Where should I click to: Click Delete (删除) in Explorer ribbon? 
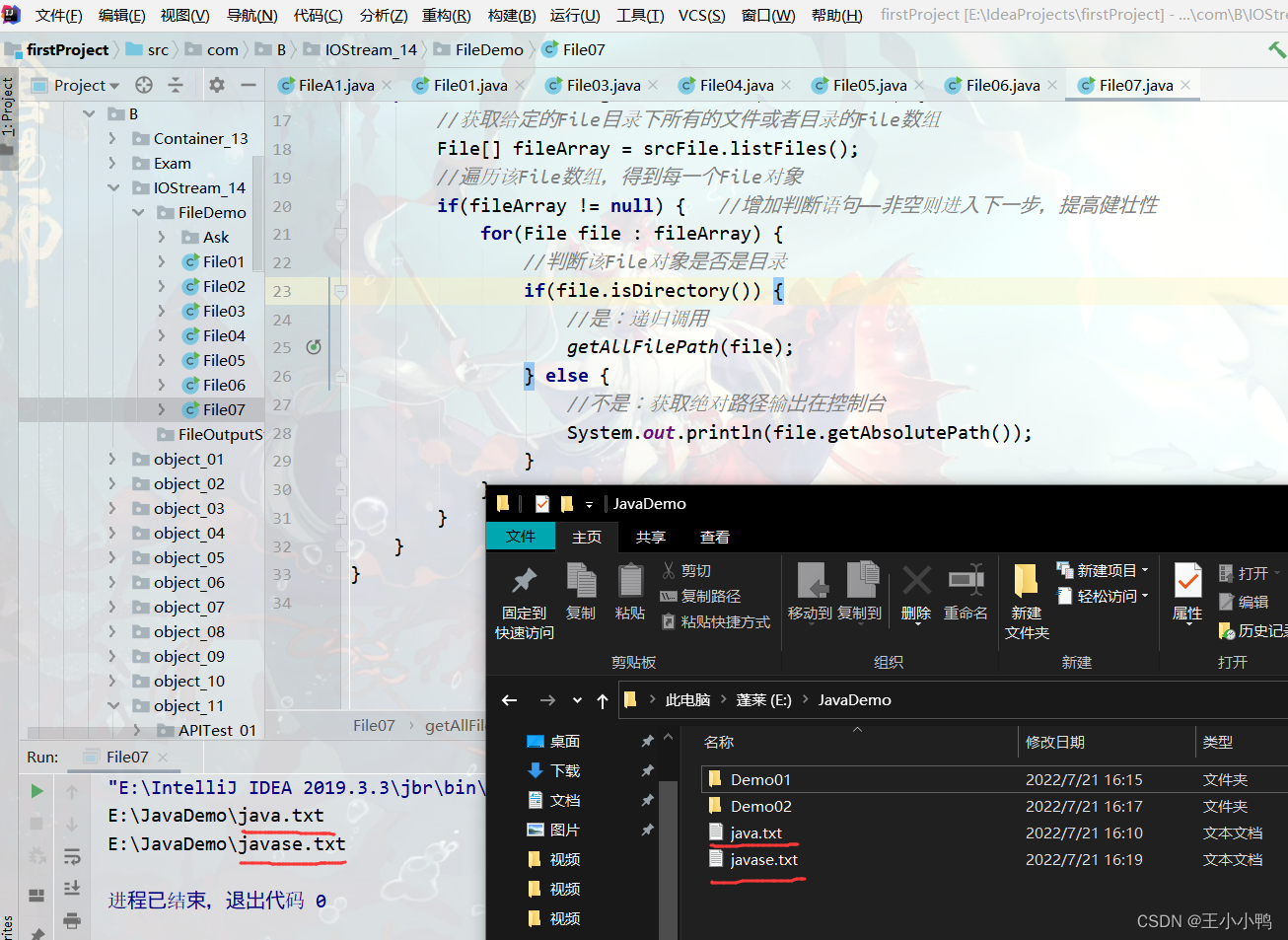(x=916, y=592)
